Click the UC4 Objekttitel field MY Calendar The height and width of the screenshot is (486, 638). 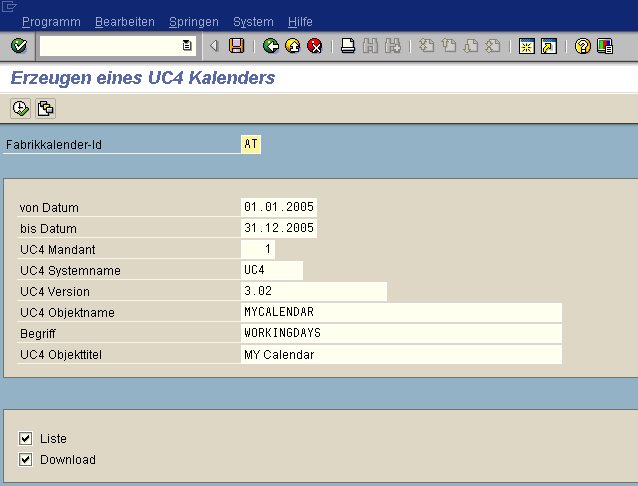(x=401, y=355)
